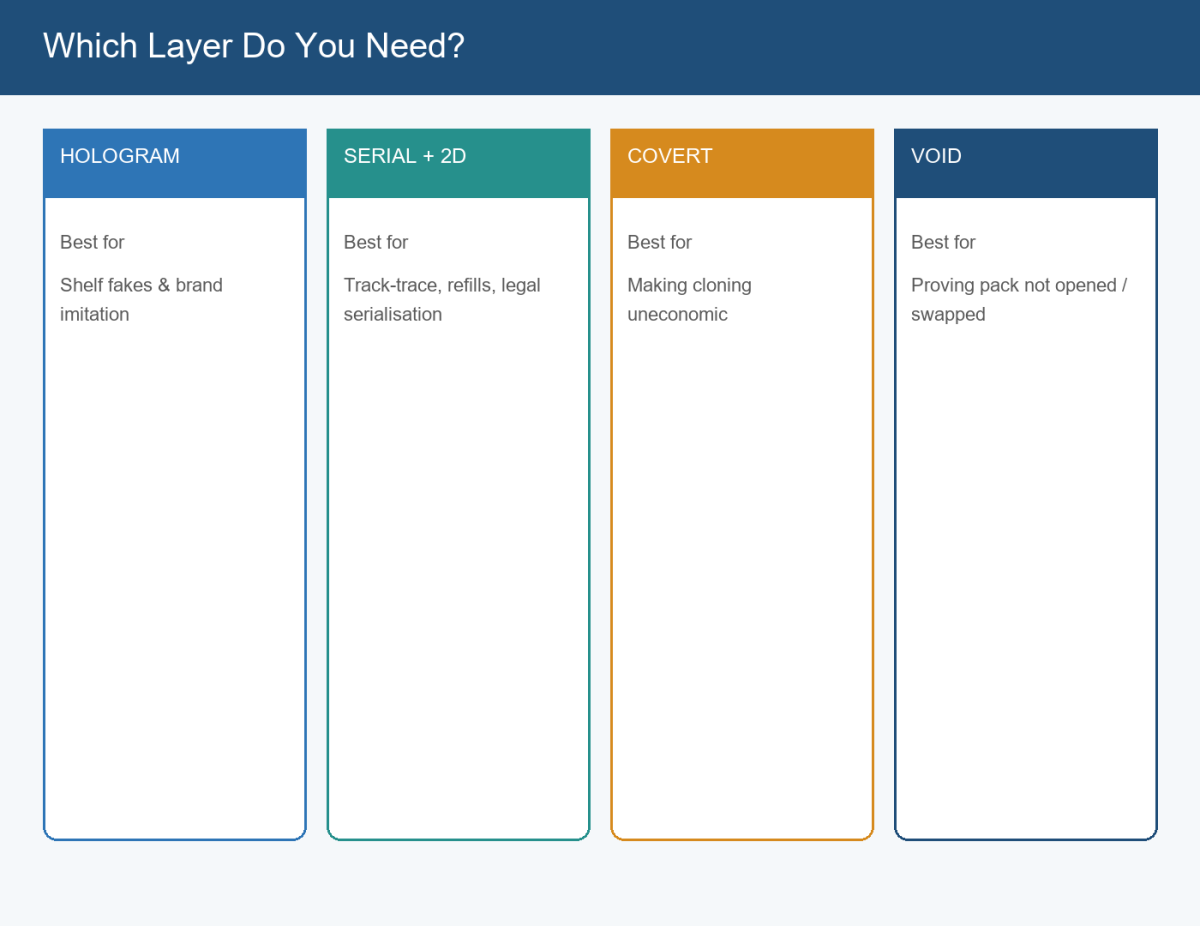Click 'Best for' in the HOLOGRAM card
The width and height of the screenshot is (1200, 926).
[x=92, y=242]
